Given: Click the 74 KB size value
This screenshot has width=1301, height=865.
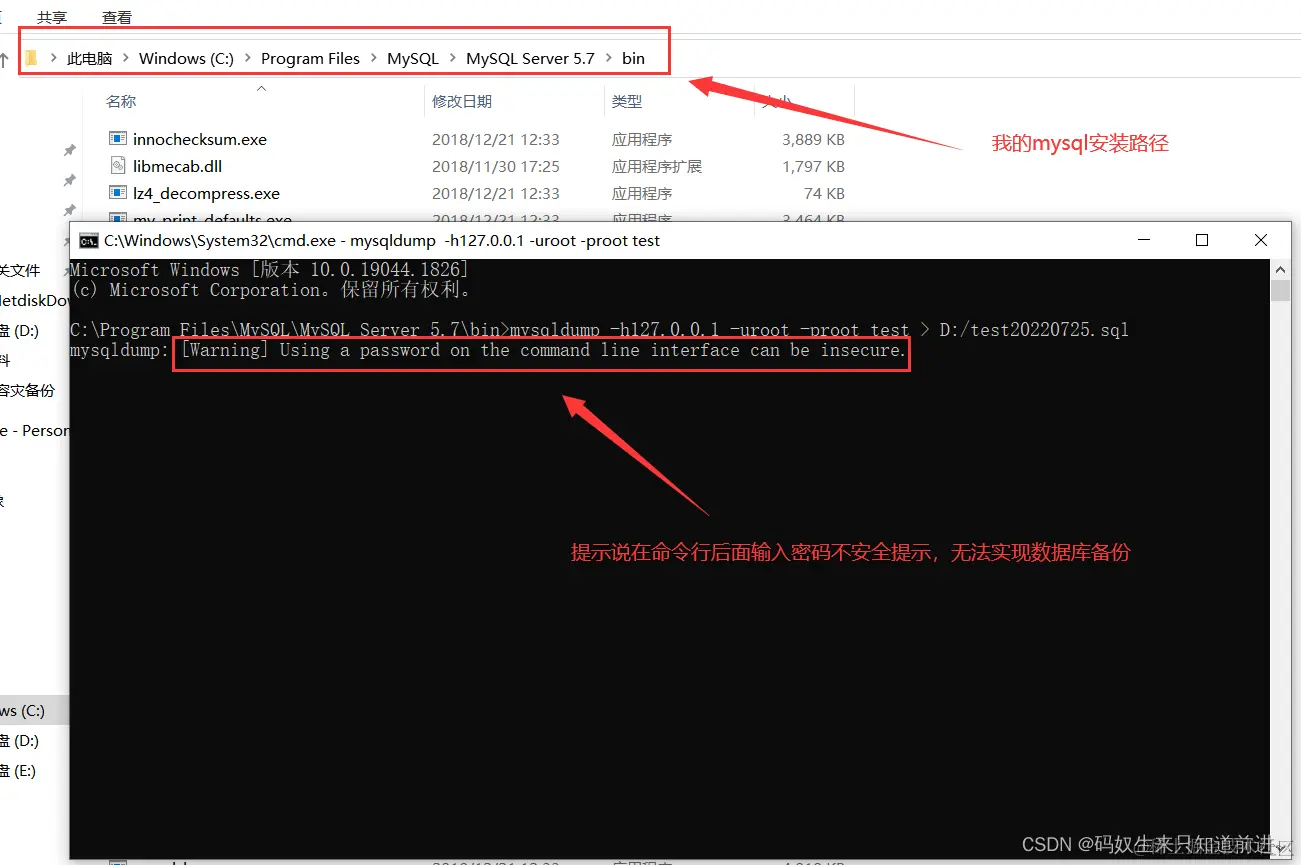Looking at the screenshot, I should point(824,194).
